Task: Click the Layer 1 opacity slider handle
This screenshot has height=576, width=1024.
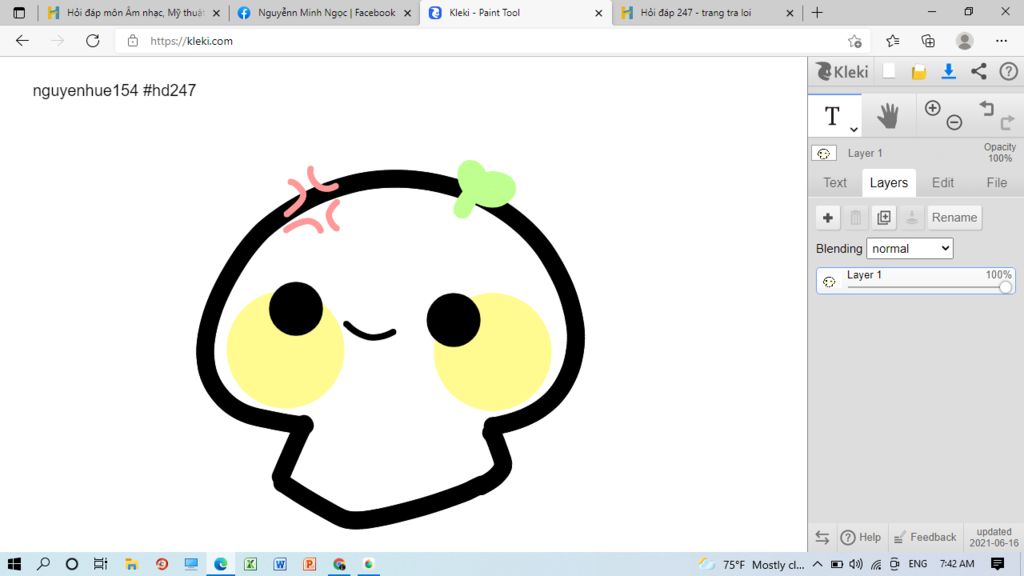Action: coord(1005,287)
